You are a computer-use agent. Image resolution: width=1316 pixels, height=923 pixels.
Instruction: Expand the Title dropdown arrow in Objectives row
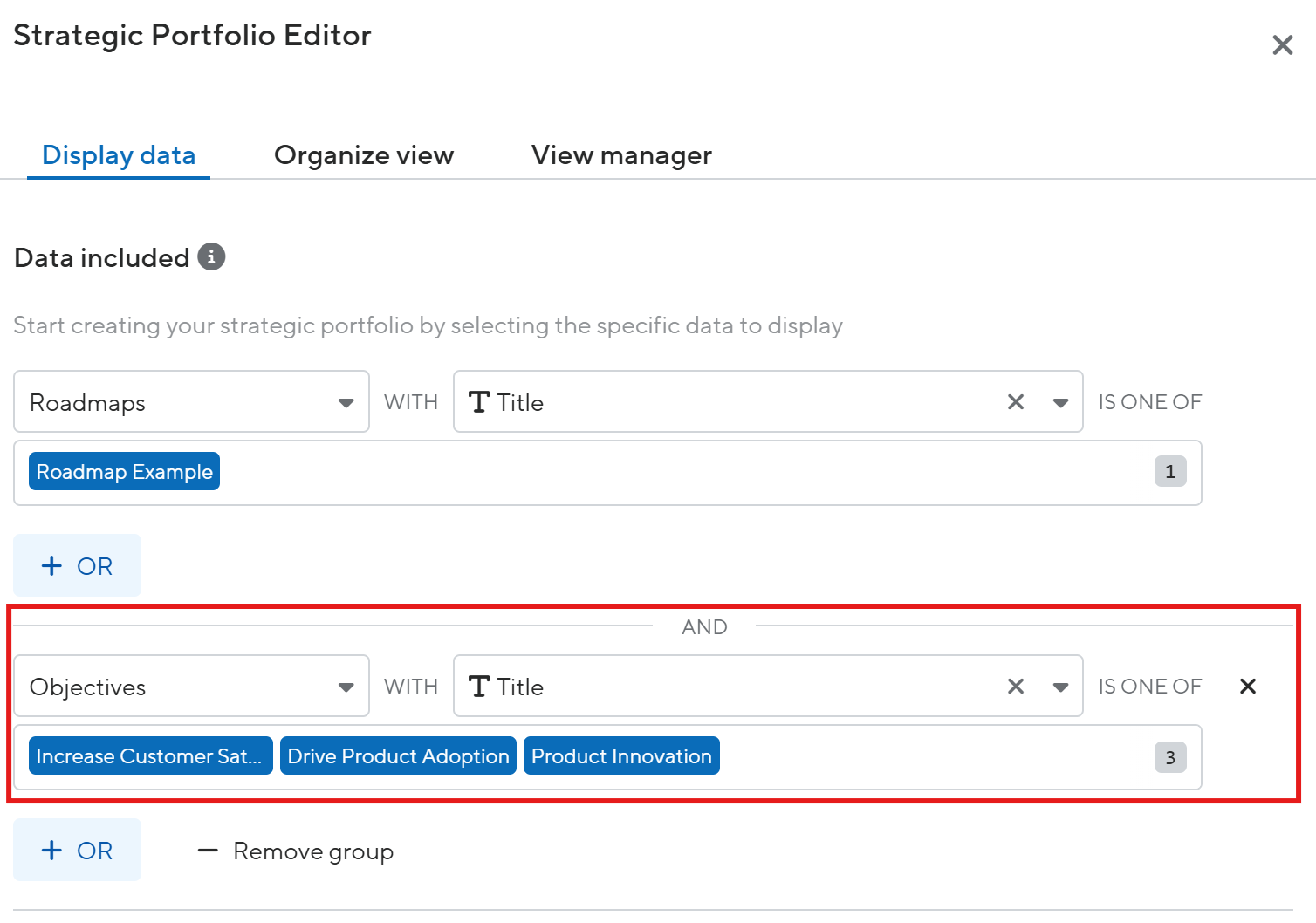coord(1060,687)
